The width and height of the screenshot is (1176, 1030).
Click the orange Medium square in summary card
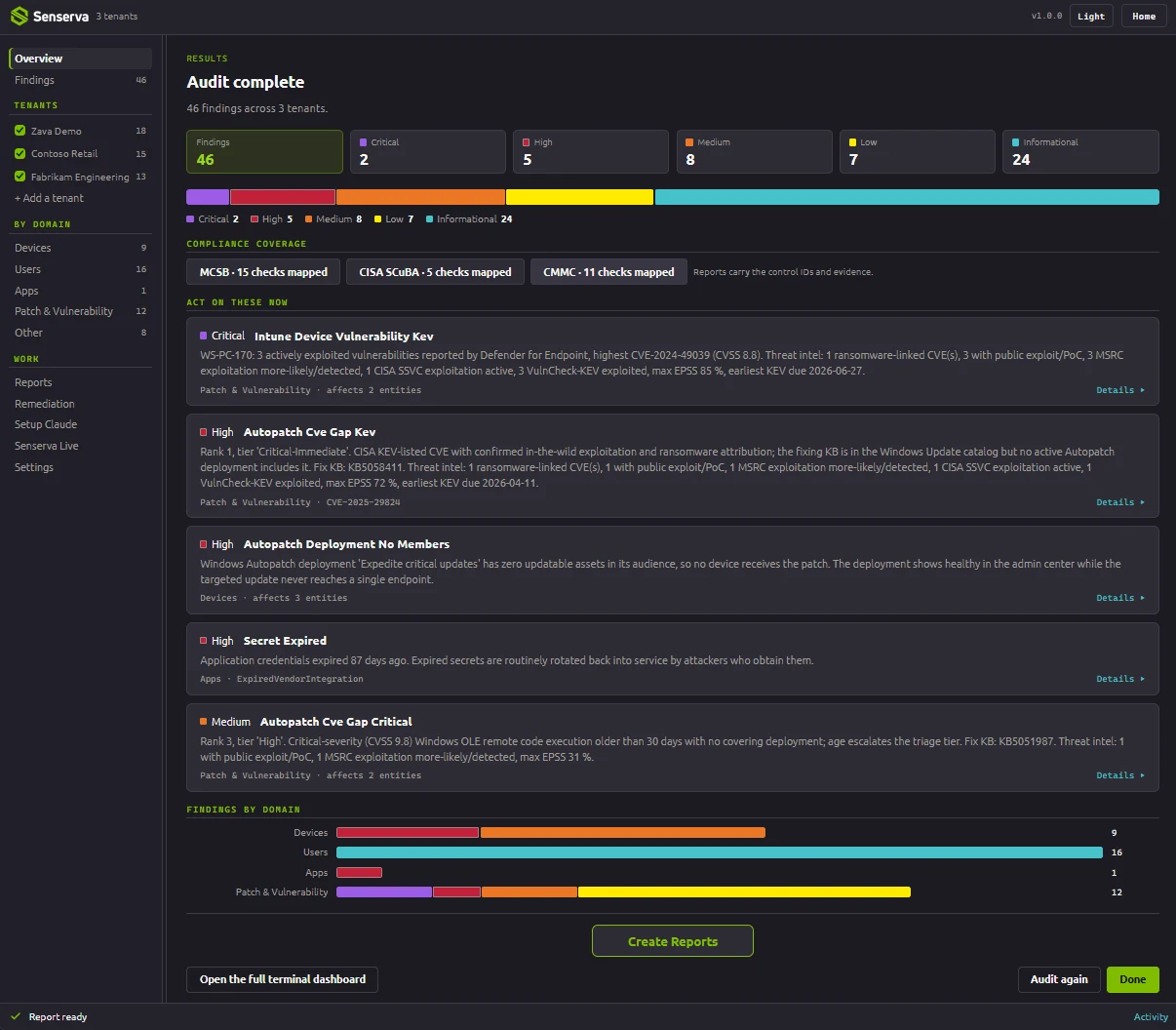689,142
